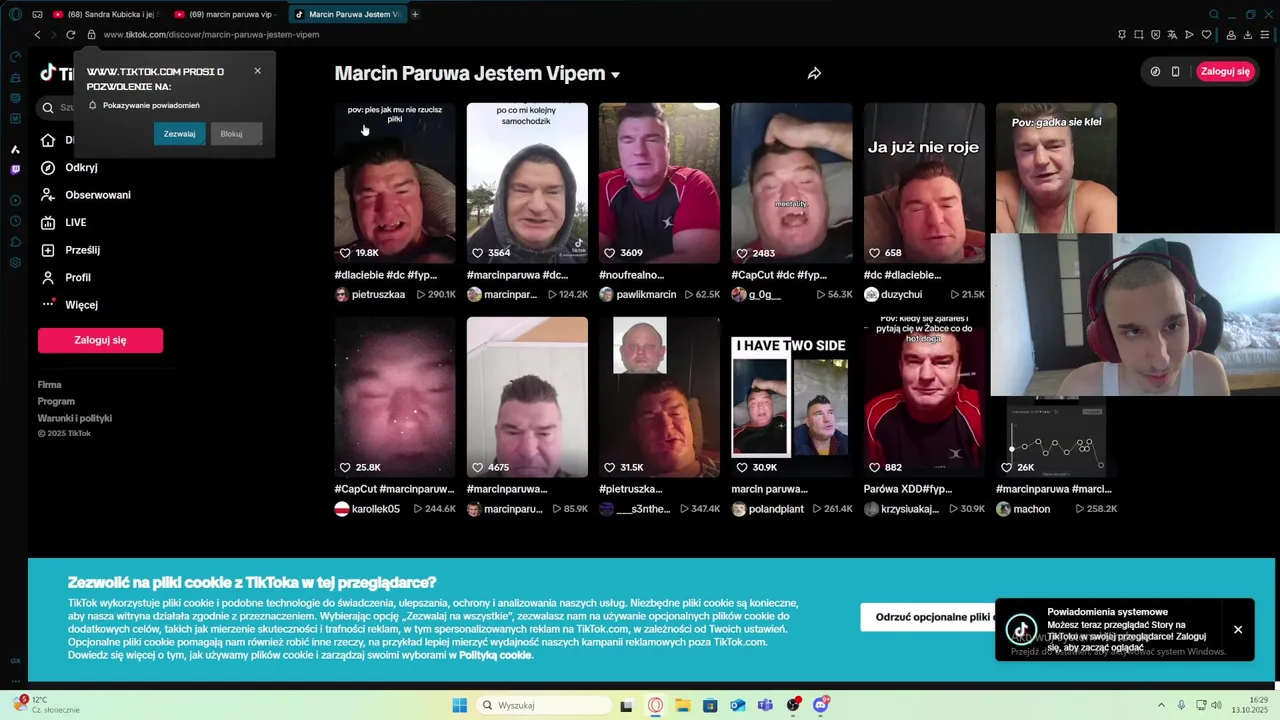Click pietruszkaa username
This screenshot has height=720, width=1280.
point(378,295)
